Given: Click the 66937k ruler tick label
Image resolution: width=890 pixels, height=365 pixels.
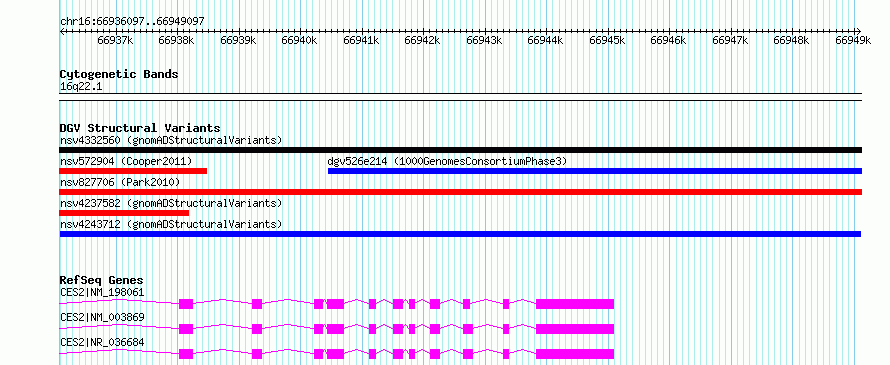Looking at the screenshot, I should [x=115, y=40].
